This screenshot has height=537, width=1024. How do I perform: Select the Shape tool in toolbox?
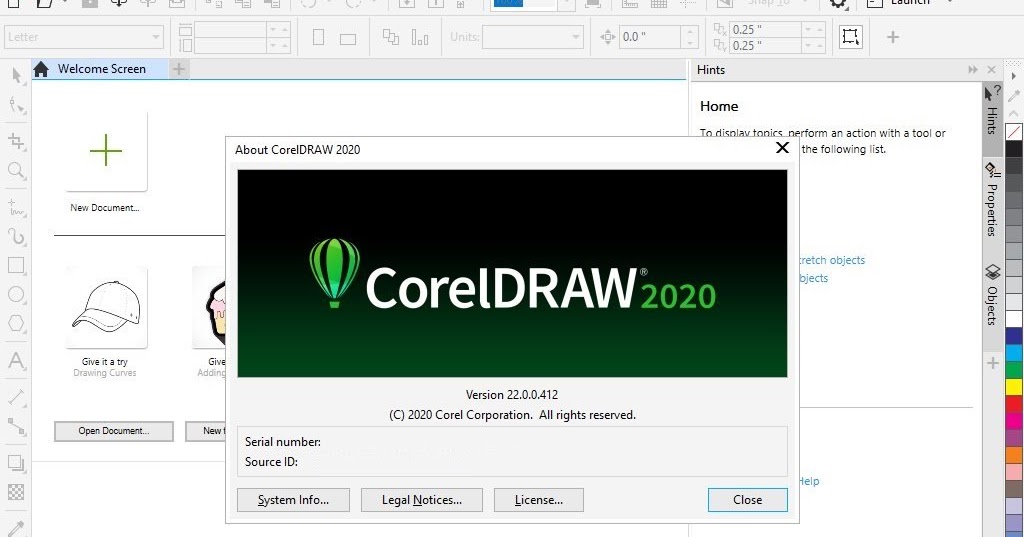pos(16,106)
